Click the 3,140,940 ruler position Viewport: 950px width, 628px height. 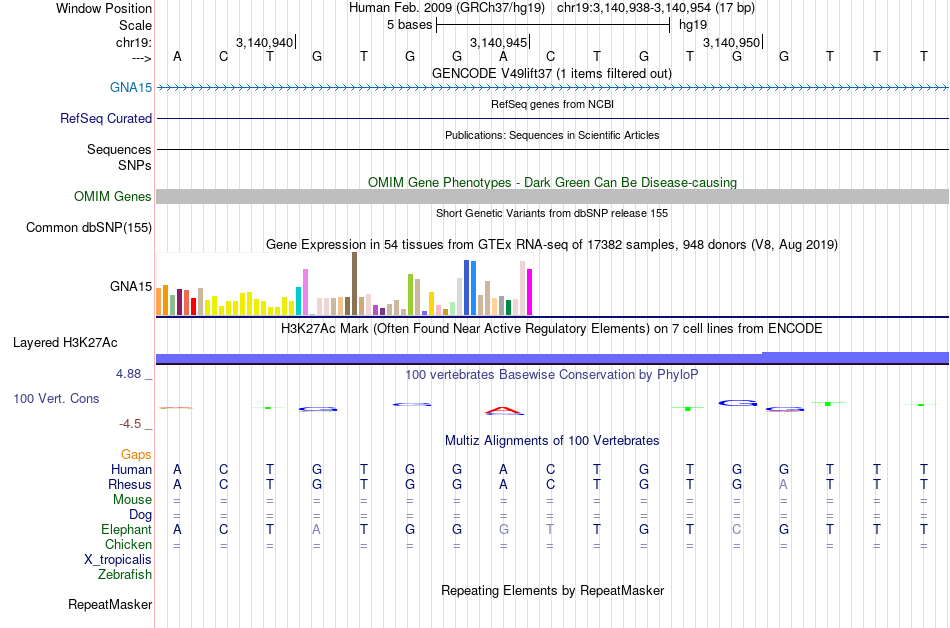tap(265, 42)
